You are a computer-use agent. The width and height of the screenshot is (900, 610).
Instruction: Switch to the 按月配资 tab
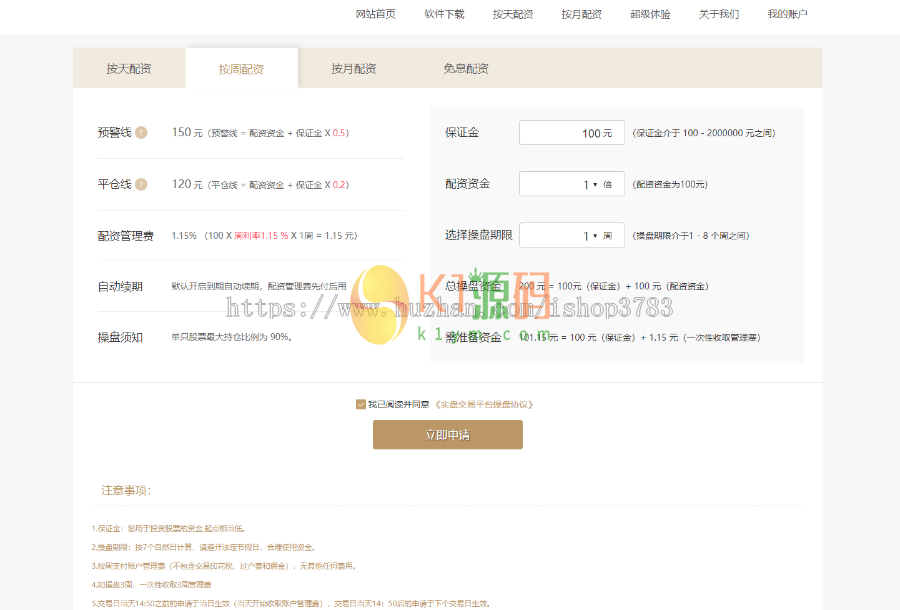354,68
